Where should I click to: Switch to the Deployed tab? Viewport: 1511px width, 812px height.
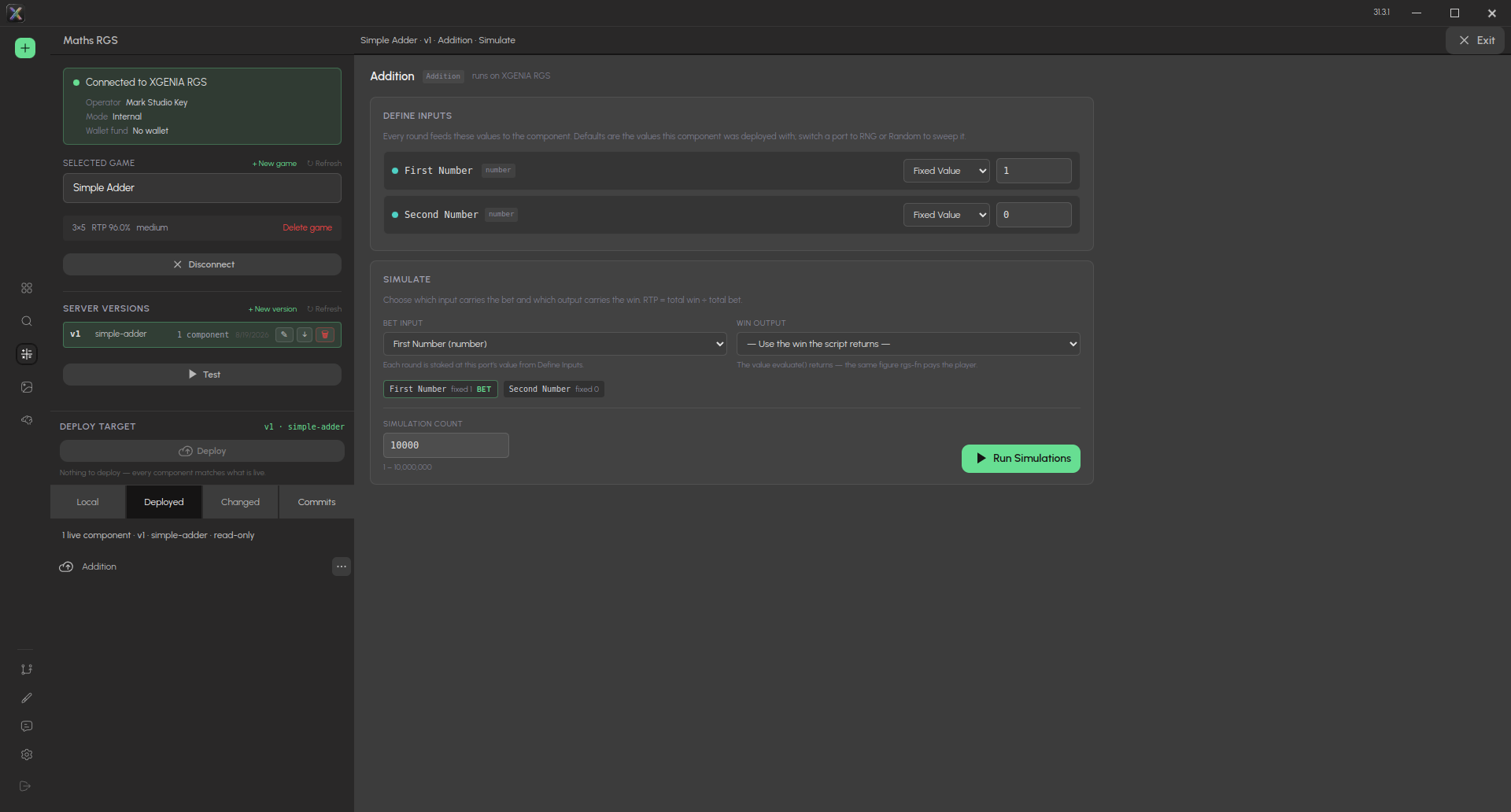tap(164, 502)
